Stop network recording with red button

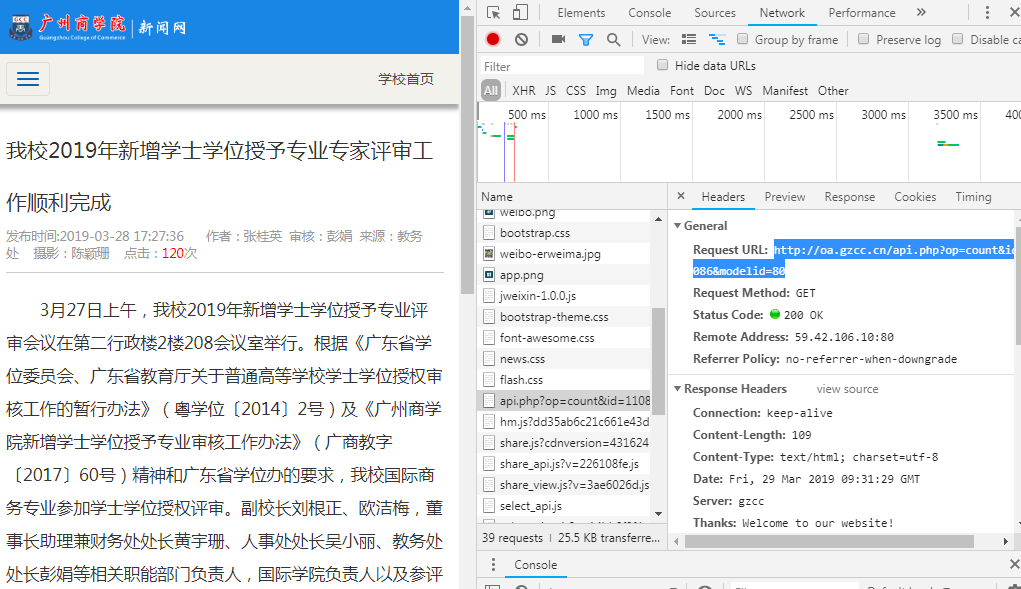493,40
